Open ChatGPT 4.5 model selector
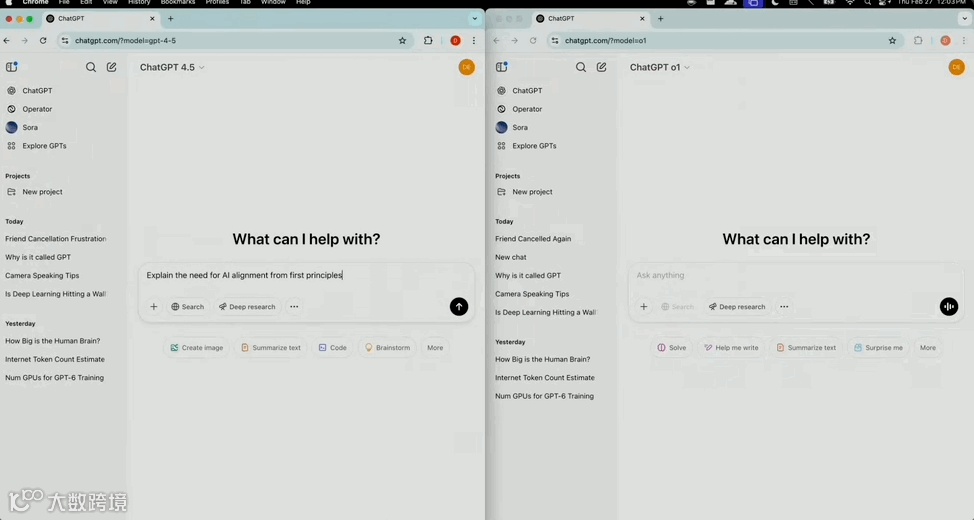Viewport: 974px width, 520px height. point(172,67)
